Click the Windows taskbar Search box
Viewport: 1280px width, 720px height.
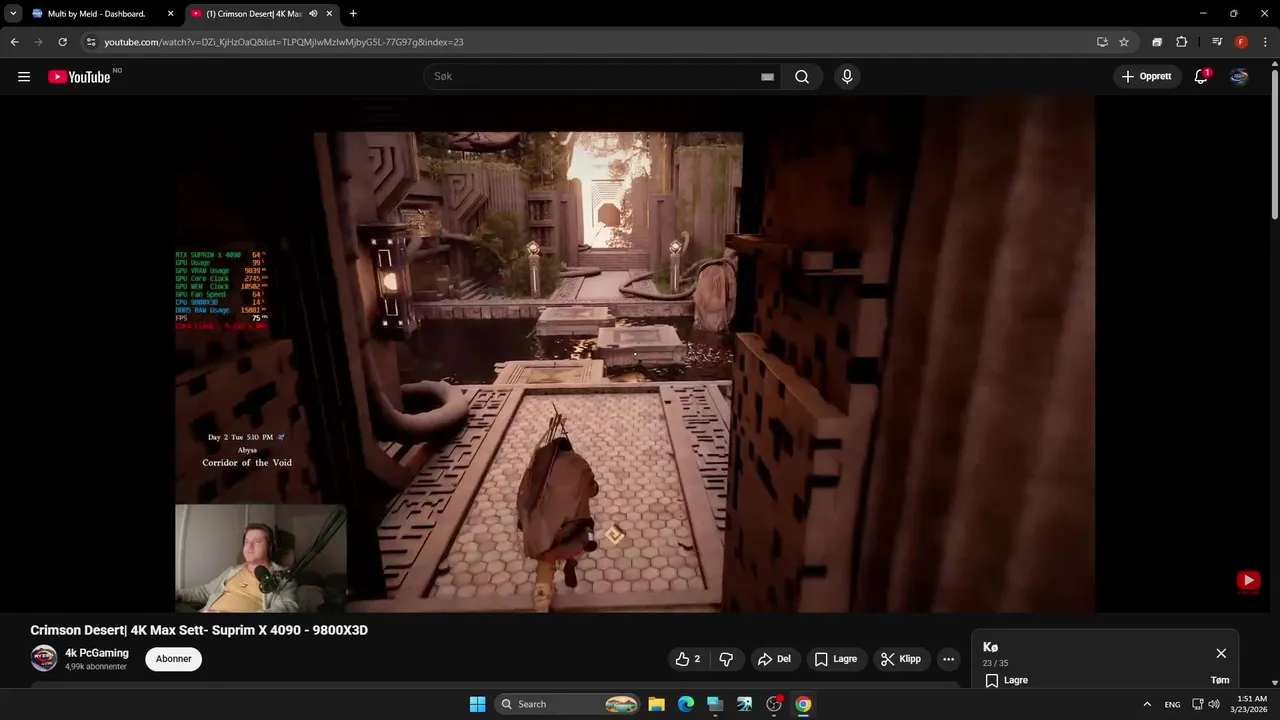(x=567, y=704)
